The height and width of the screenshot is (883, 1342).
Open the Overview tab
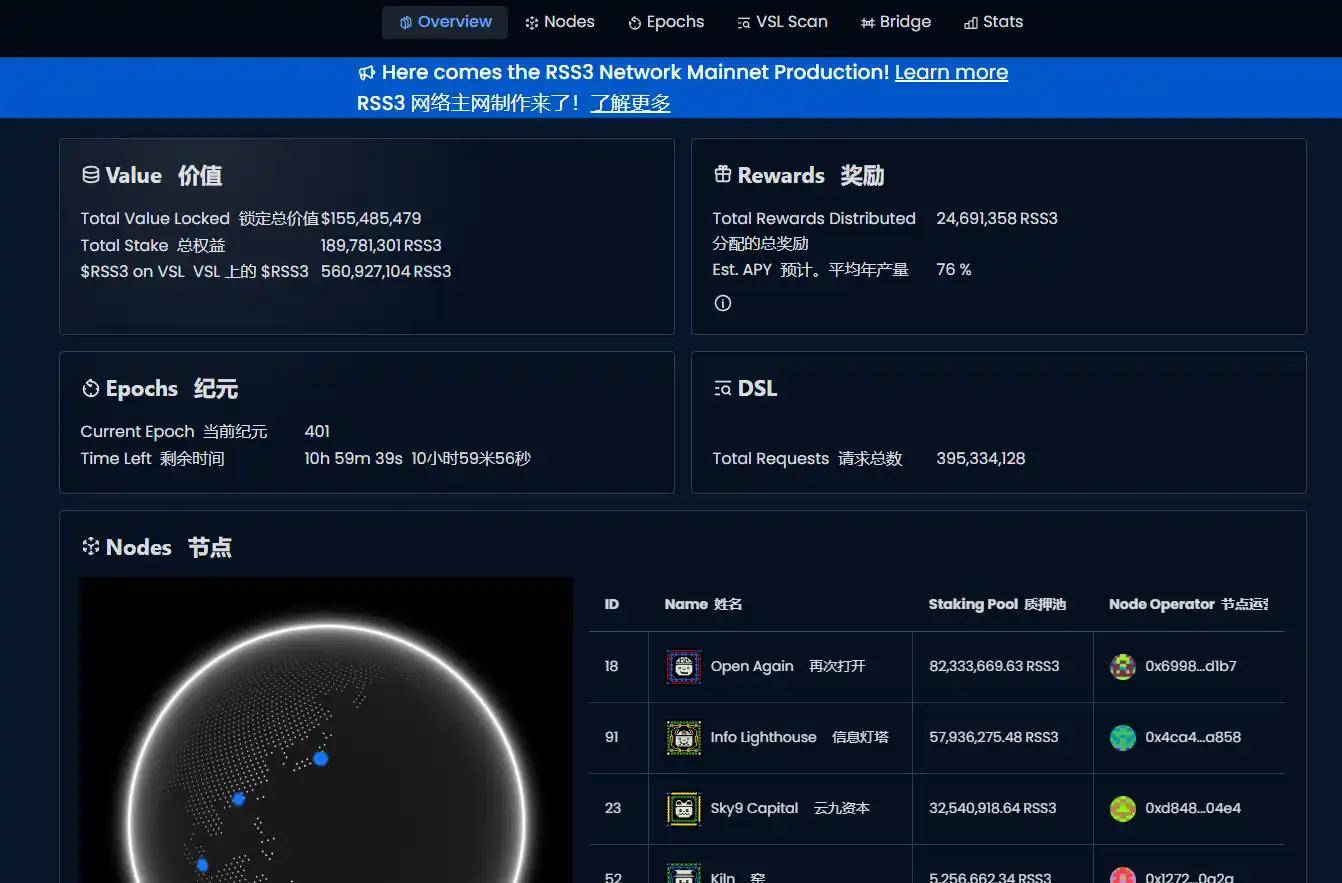tap(445, 22)
